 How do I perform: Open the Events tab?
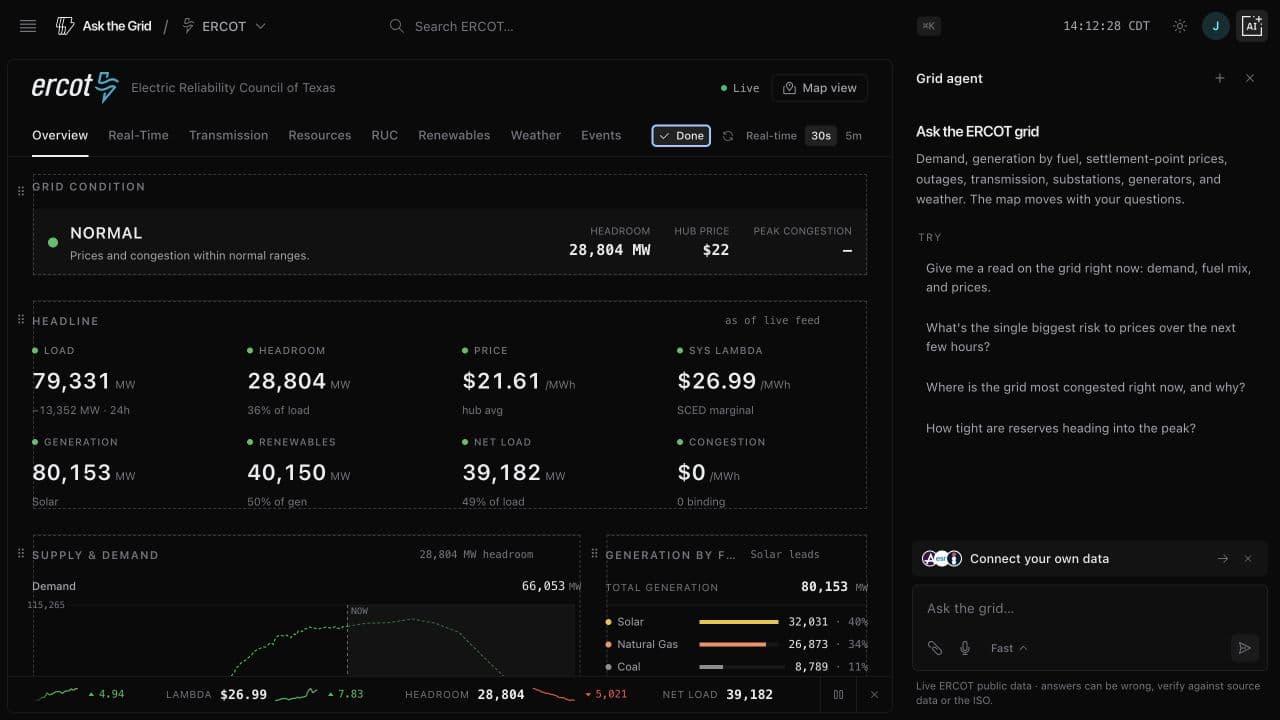[x=601, y=135]
